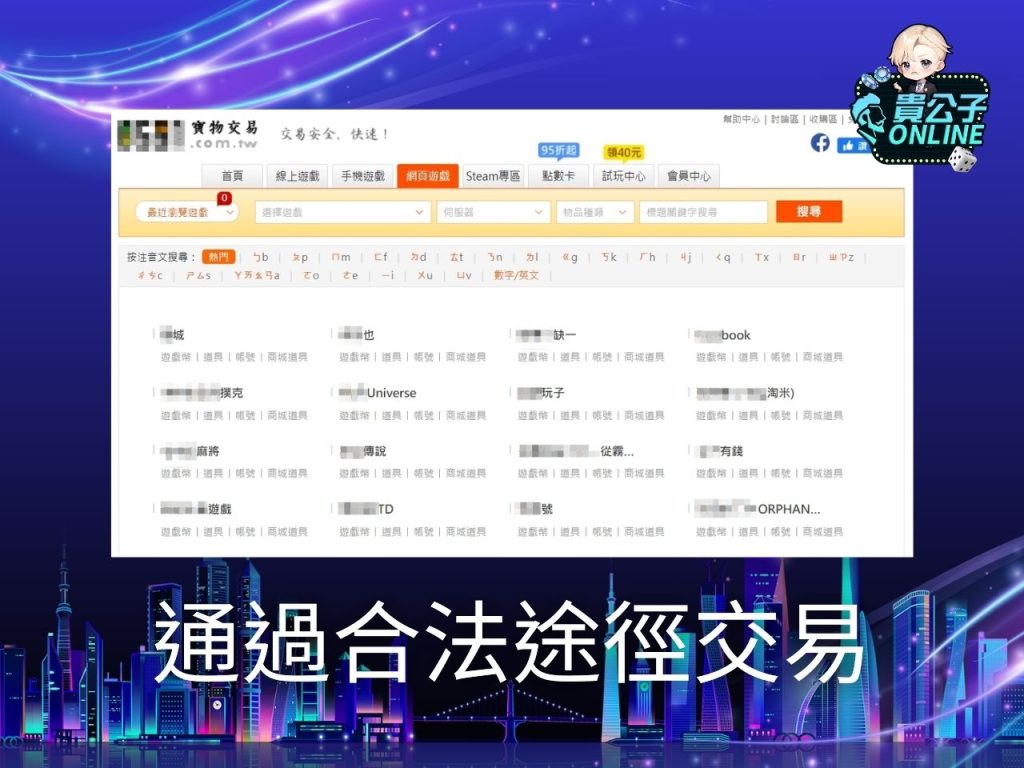This screenshot has width=1024, height=768.
Task: Select the 點數卡 tab
Action: [x=560, y=176]
